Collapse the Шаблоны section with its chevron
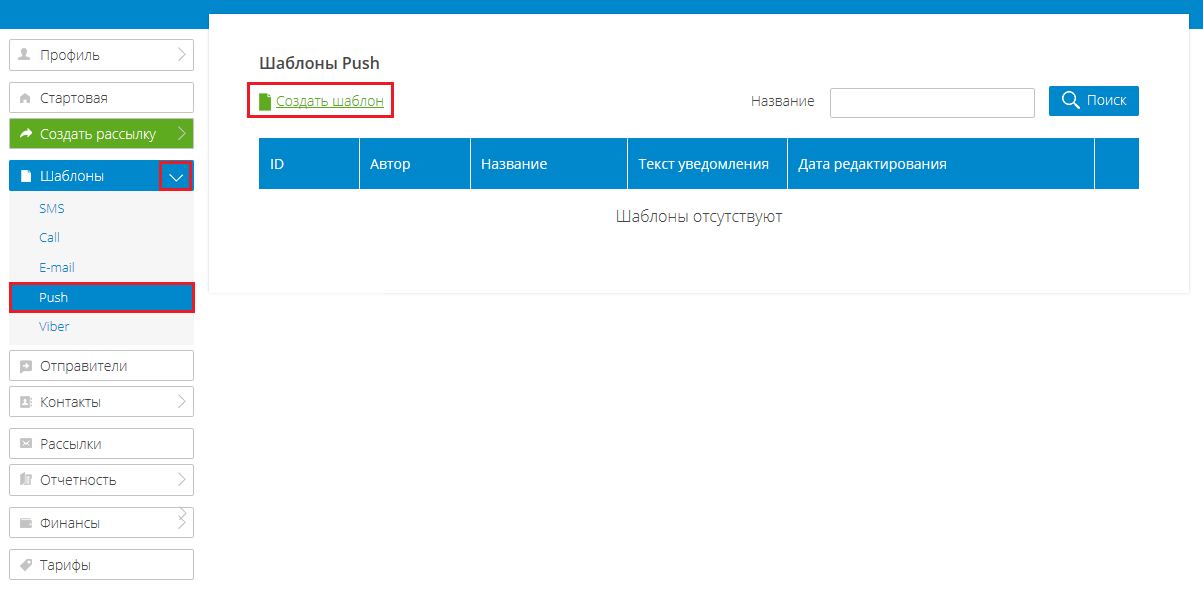1203x600 pixels. (177, 176)
